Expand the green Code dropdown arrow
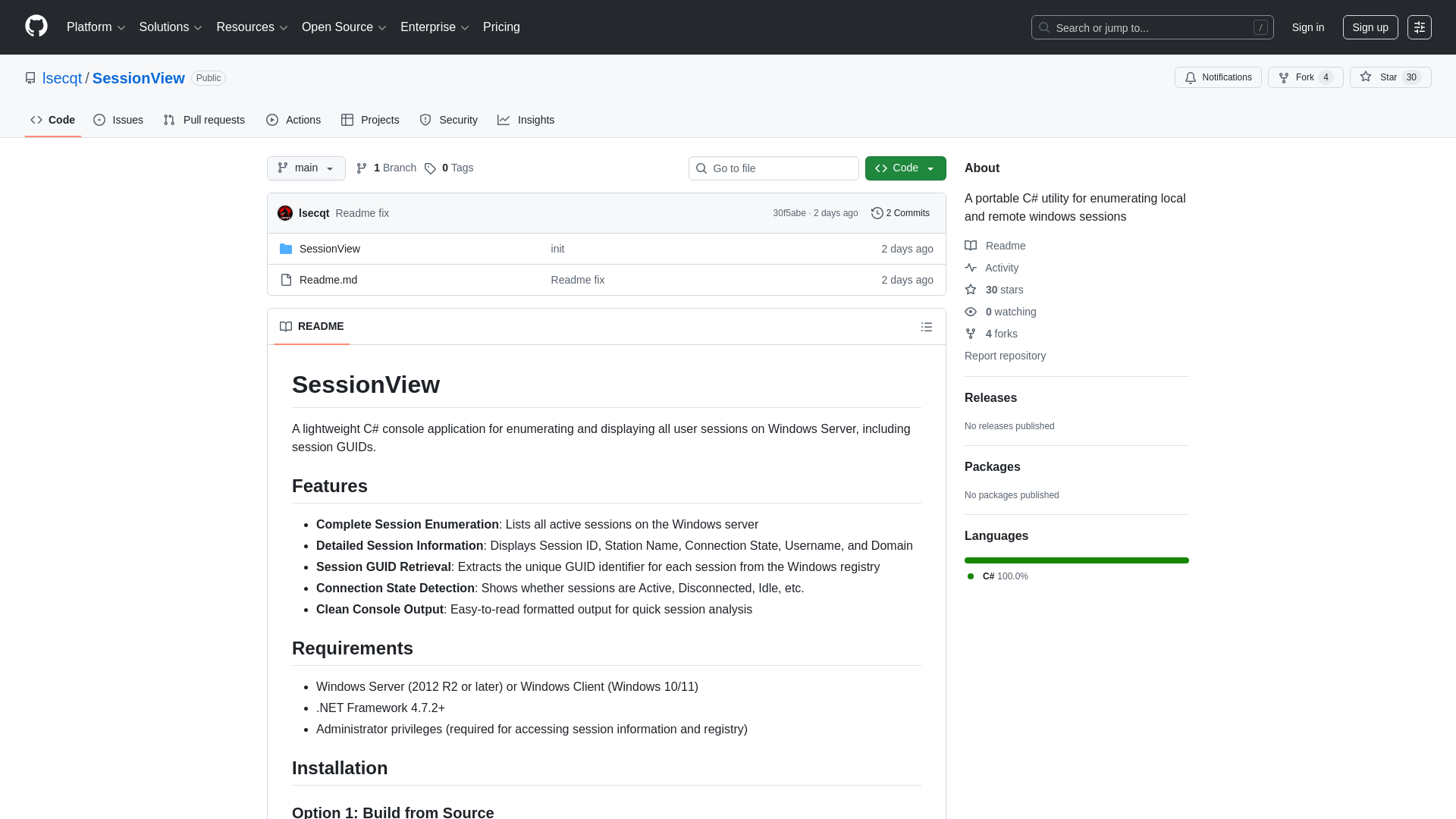Image resolution: width=1456 pixels, height=819 pixels. [931, 168]
